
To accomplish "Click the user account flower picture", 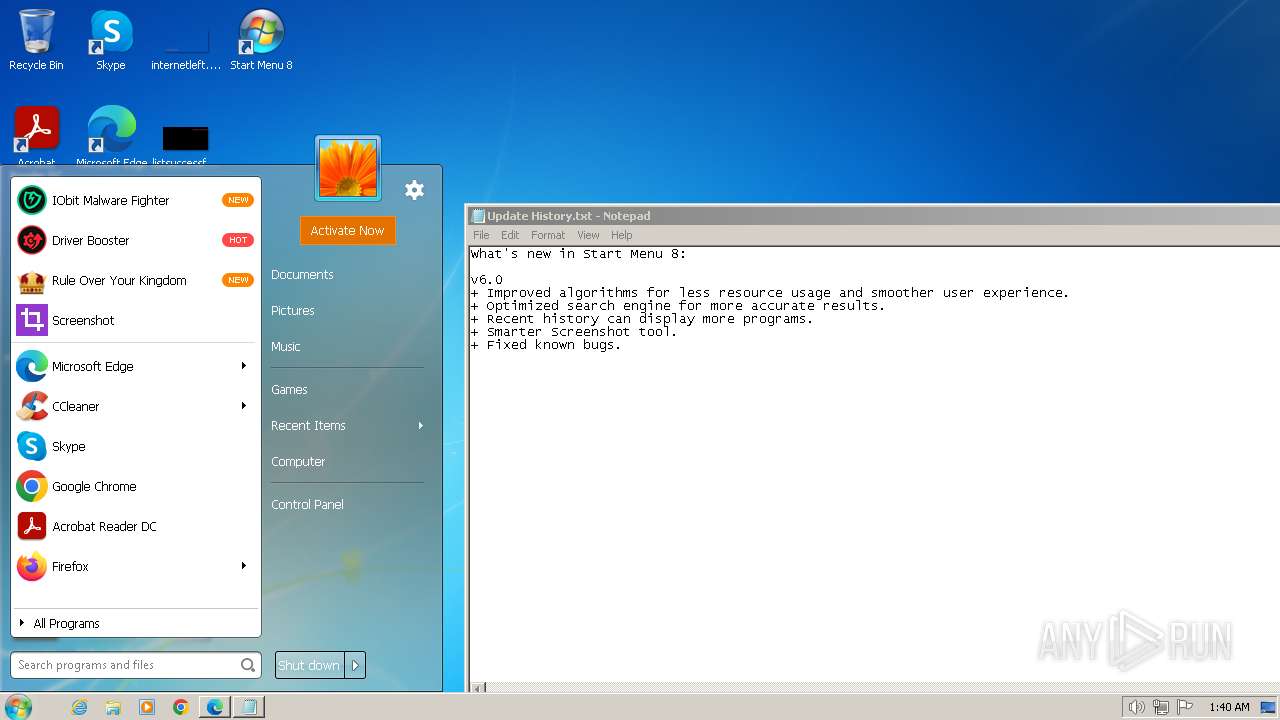I will click(x=348, y=169).
